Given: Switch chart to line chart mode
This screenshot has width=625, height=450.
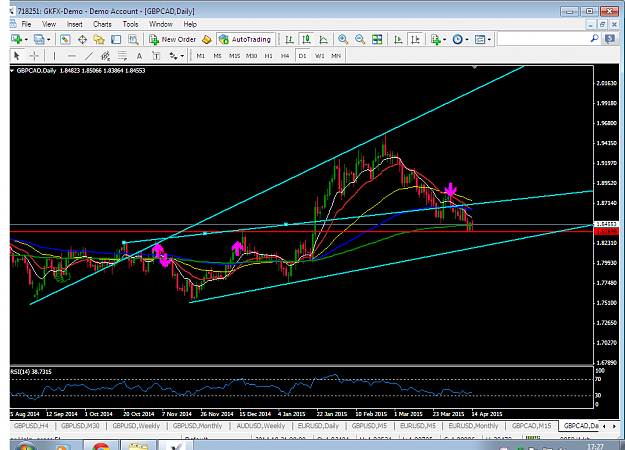Looking at the screenshot, I should click(x=323, y=39).
